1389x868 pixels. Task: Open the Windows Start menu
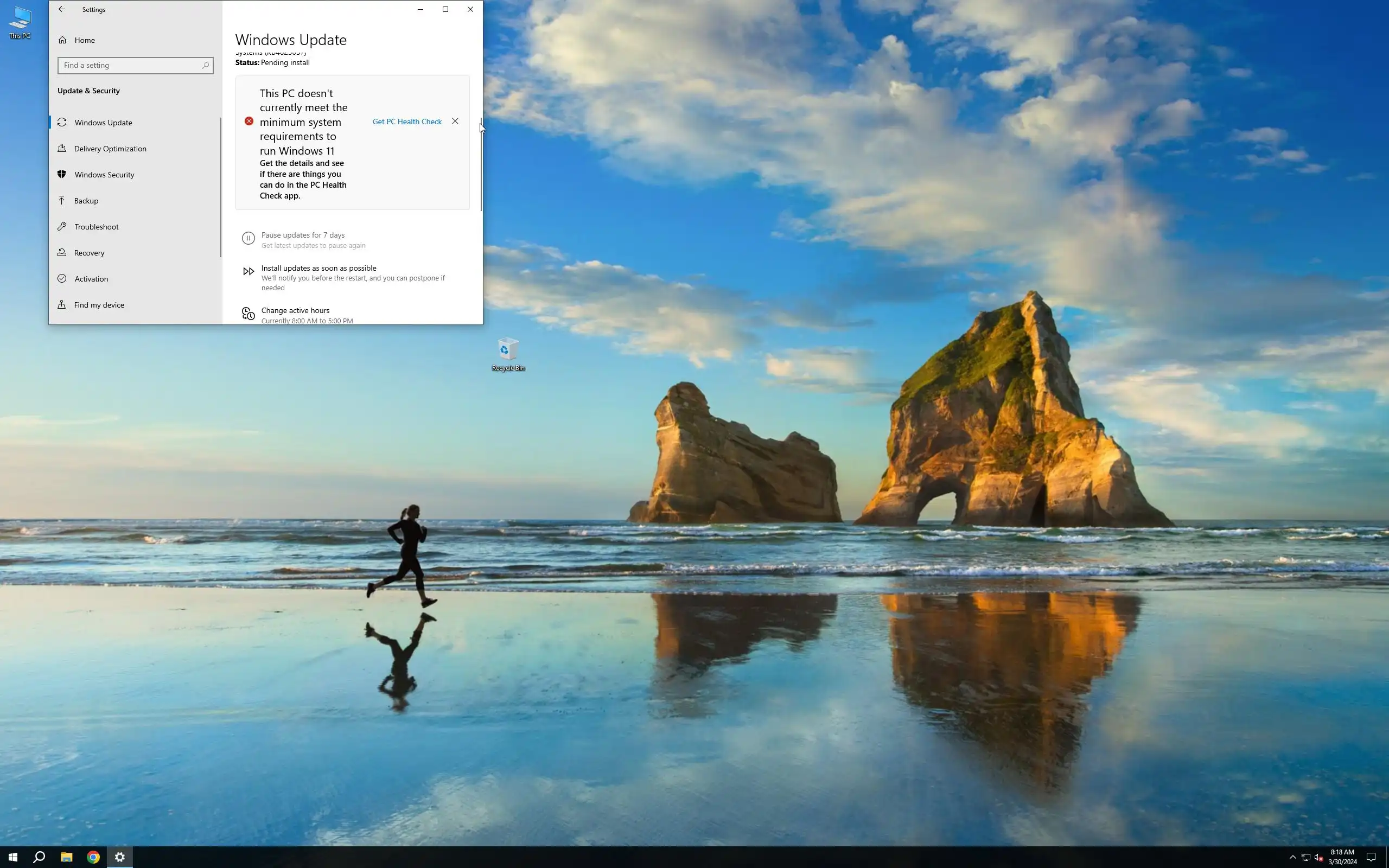point(12,857)
